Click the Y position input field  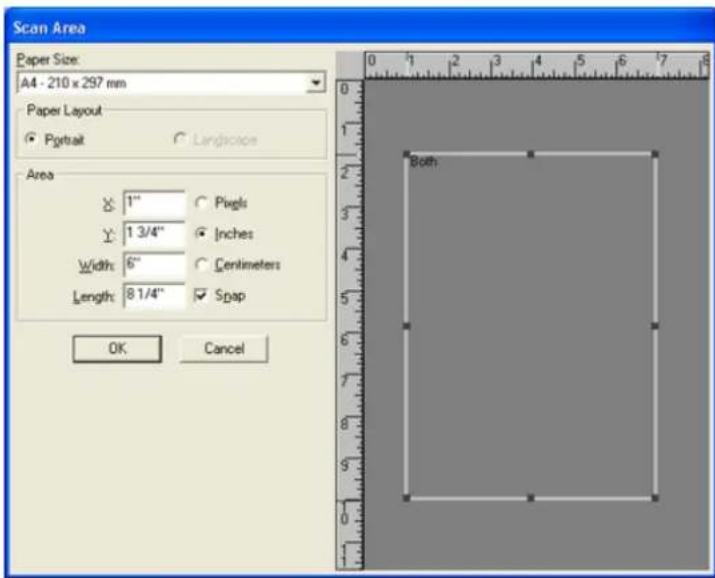(x=155, y=234)
